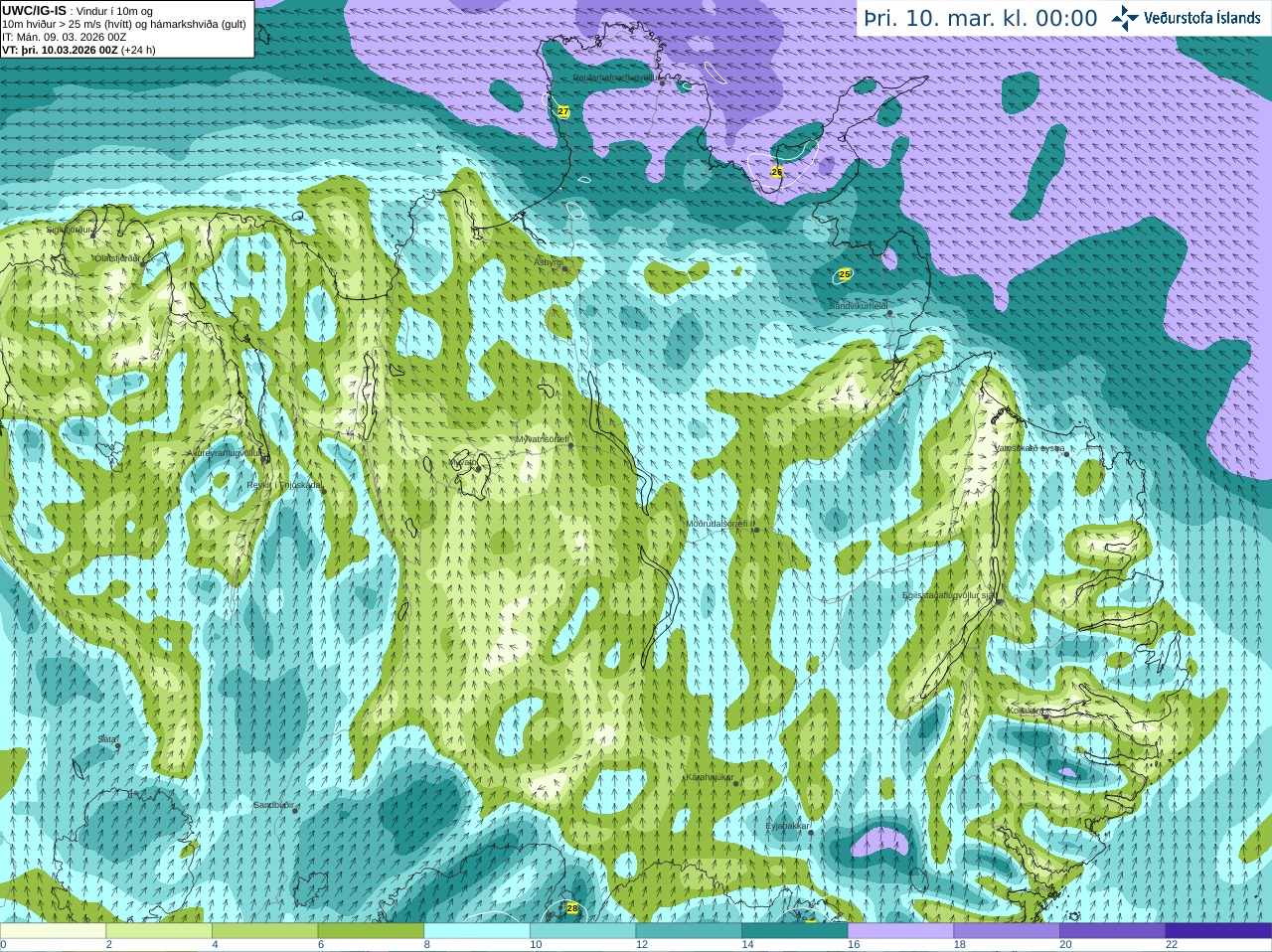Viewport: 1272px width, 952px height.
Task: Click the 'Sandbúðir' place label
Action: (272, 805)
